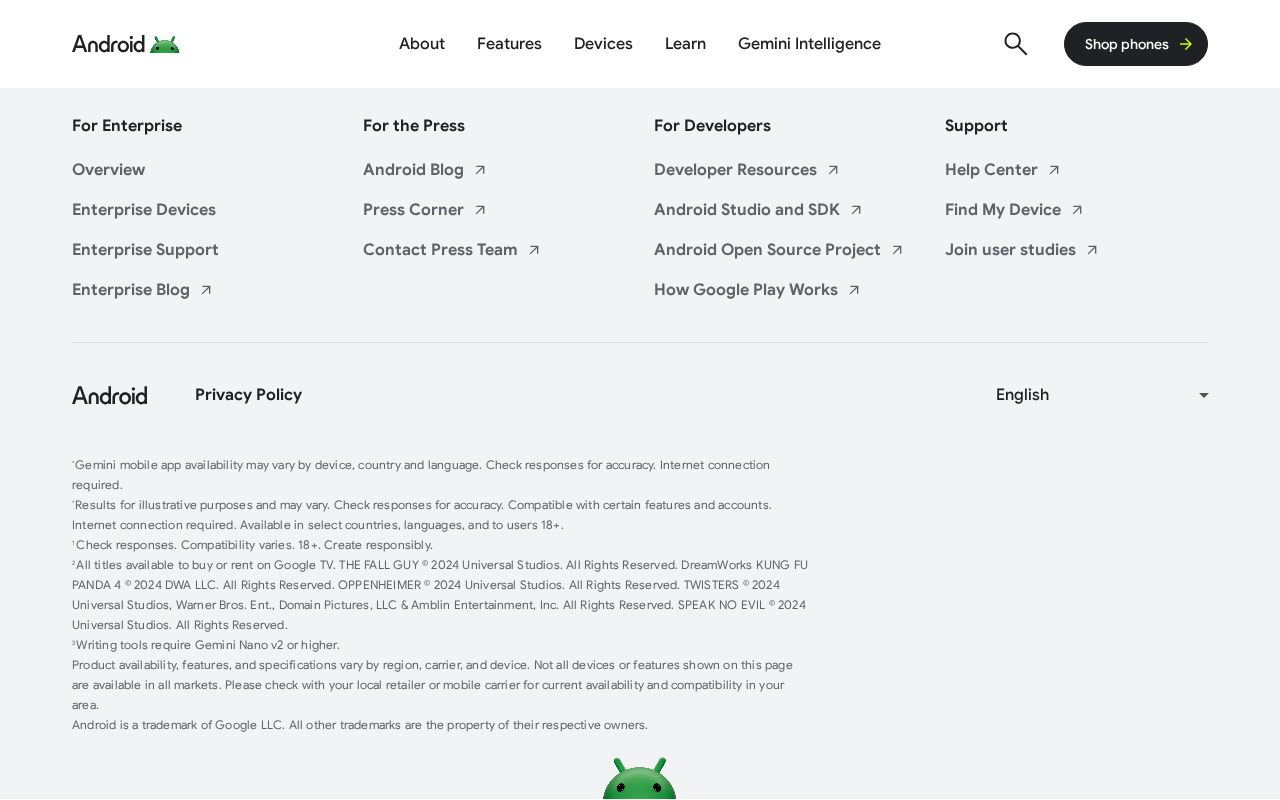This screenshot has width=1280, height=800.
Task: Click external arrow beside Enterprise Blog
Action: click(x=206, y=290)
